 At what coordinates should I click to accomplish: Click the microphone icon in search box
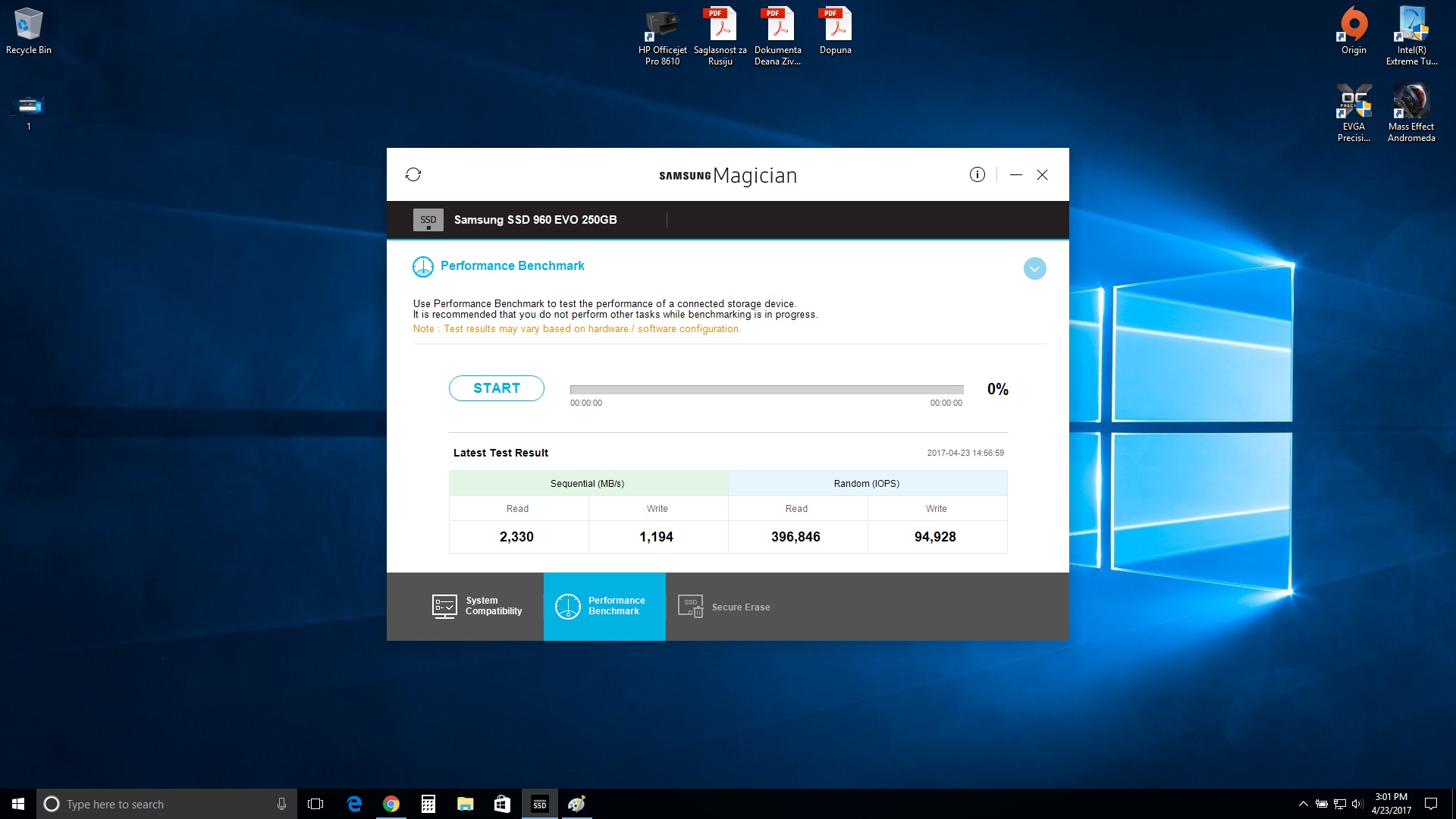[281, 804]
